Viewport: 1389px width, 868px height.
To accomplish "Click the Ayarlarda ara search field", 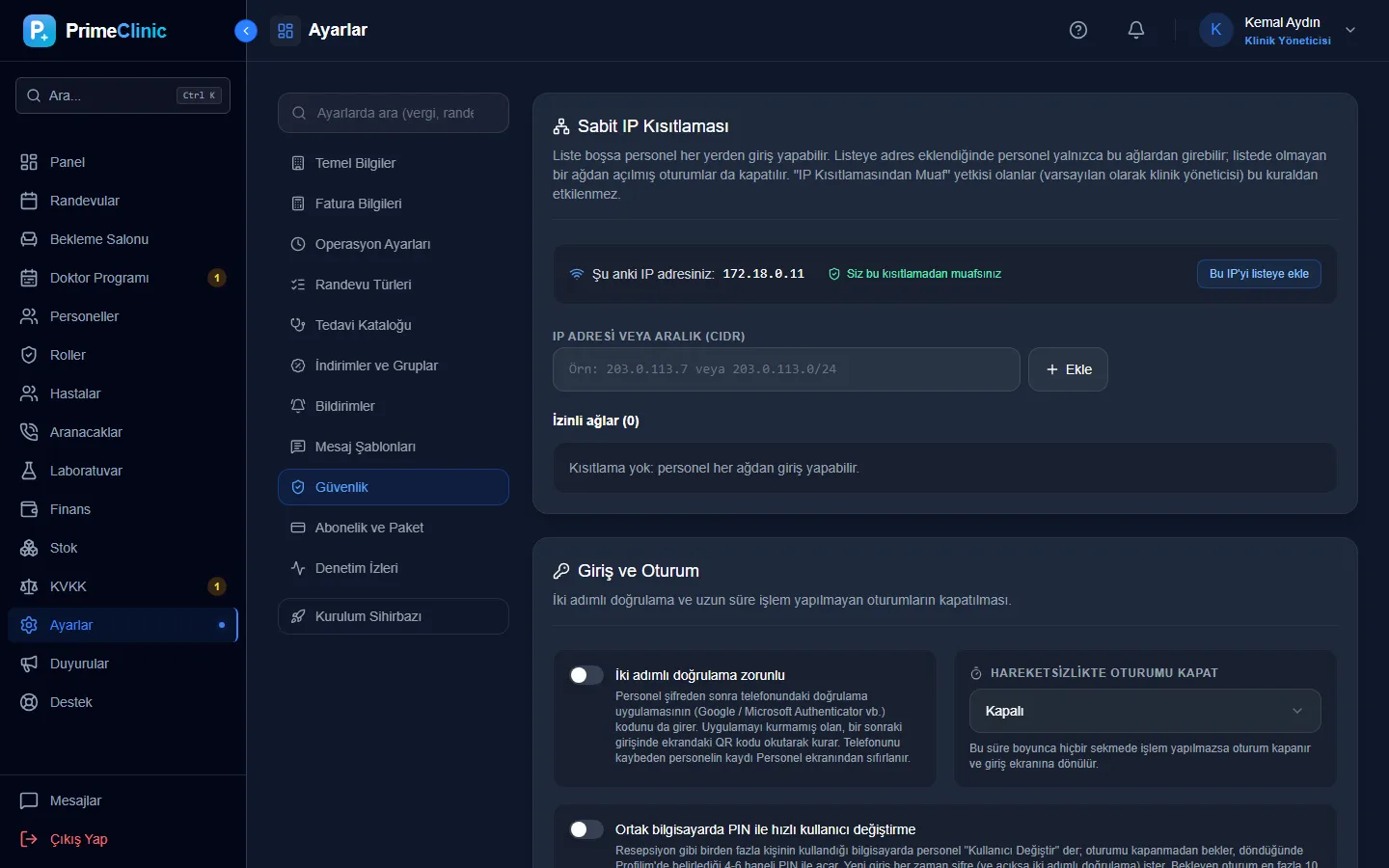I will coord(394,113).
